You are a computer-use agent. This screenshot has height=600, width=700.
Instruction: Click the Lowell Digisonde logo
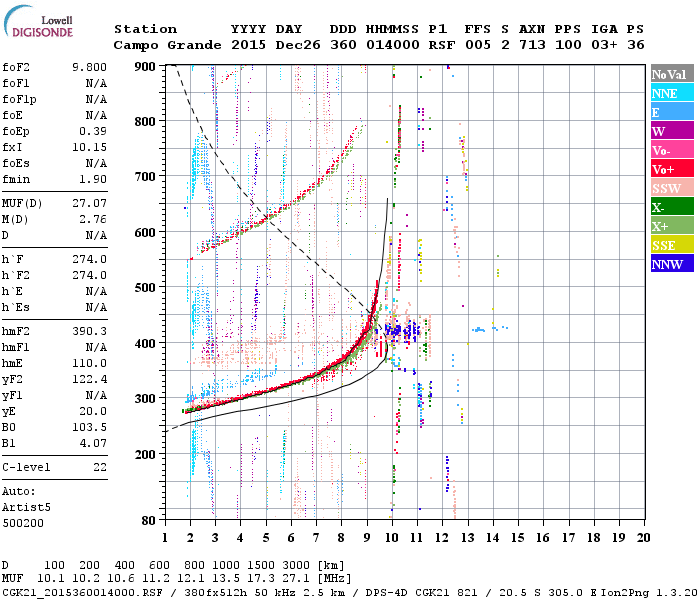pyautogui.click(x=38, y=22)
